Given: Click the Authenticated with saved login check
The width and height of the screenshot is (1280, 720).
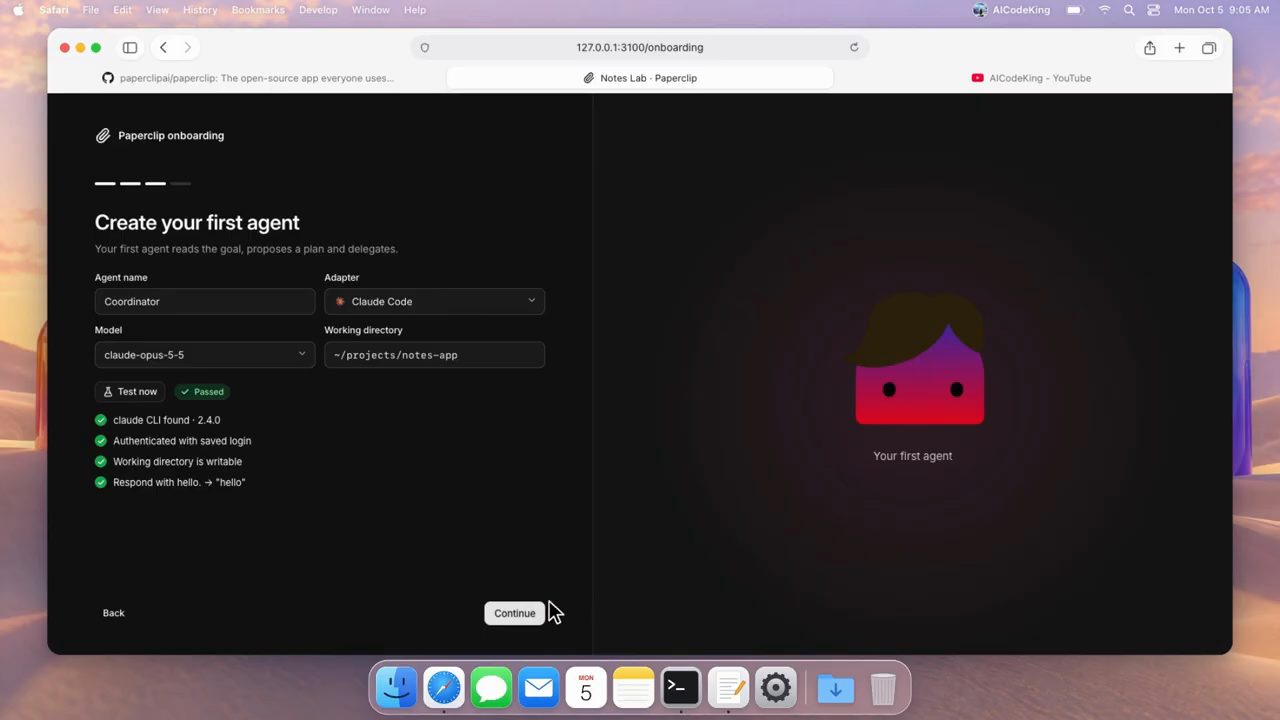Looking at the screenshot, I should point(100,441).
